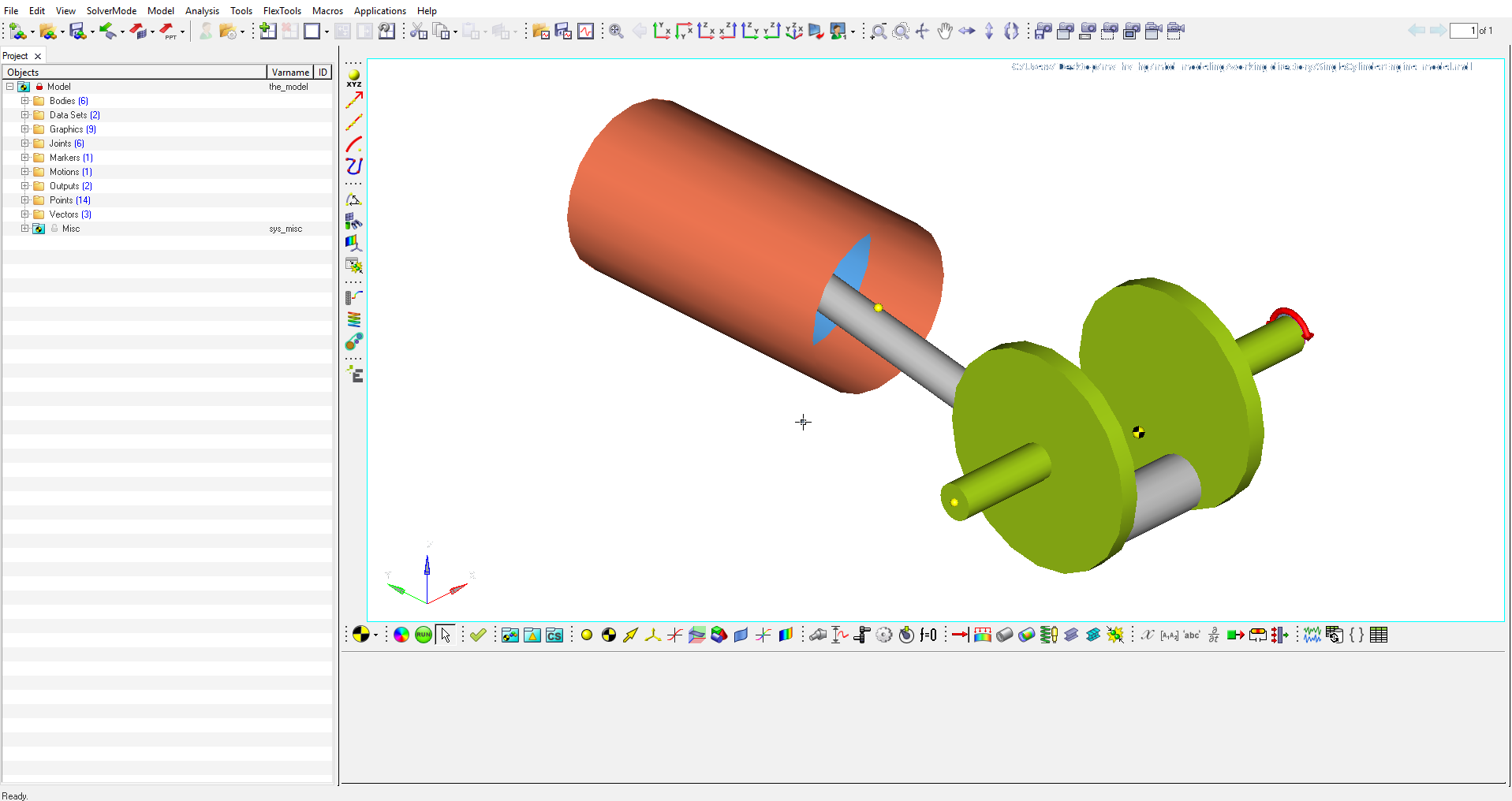1512x801 pixels.
Task: Switch to the isometric XYZ view icon
Action: coord(794,32)
